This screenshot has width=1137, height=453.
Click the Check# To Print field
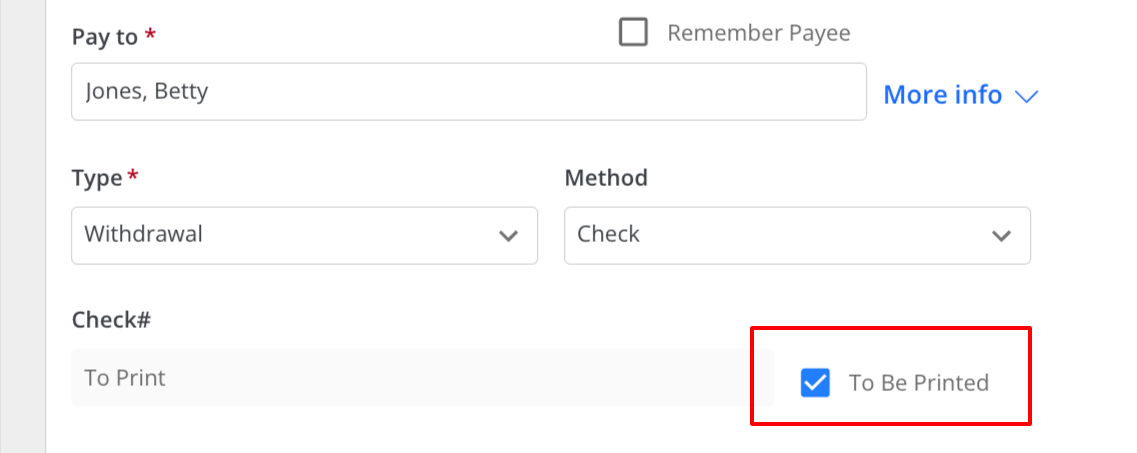[422, 378]
